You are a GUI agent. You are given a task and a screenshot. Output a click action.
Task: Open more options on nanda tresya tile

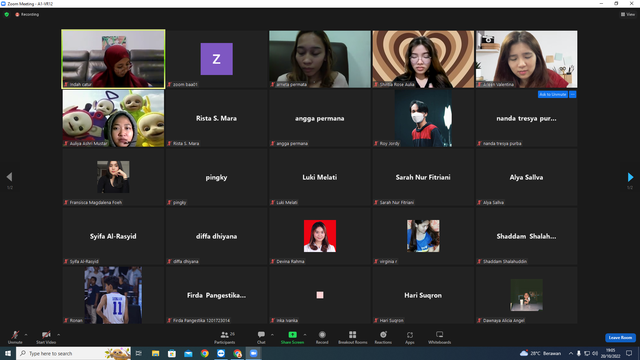[573, 94]
